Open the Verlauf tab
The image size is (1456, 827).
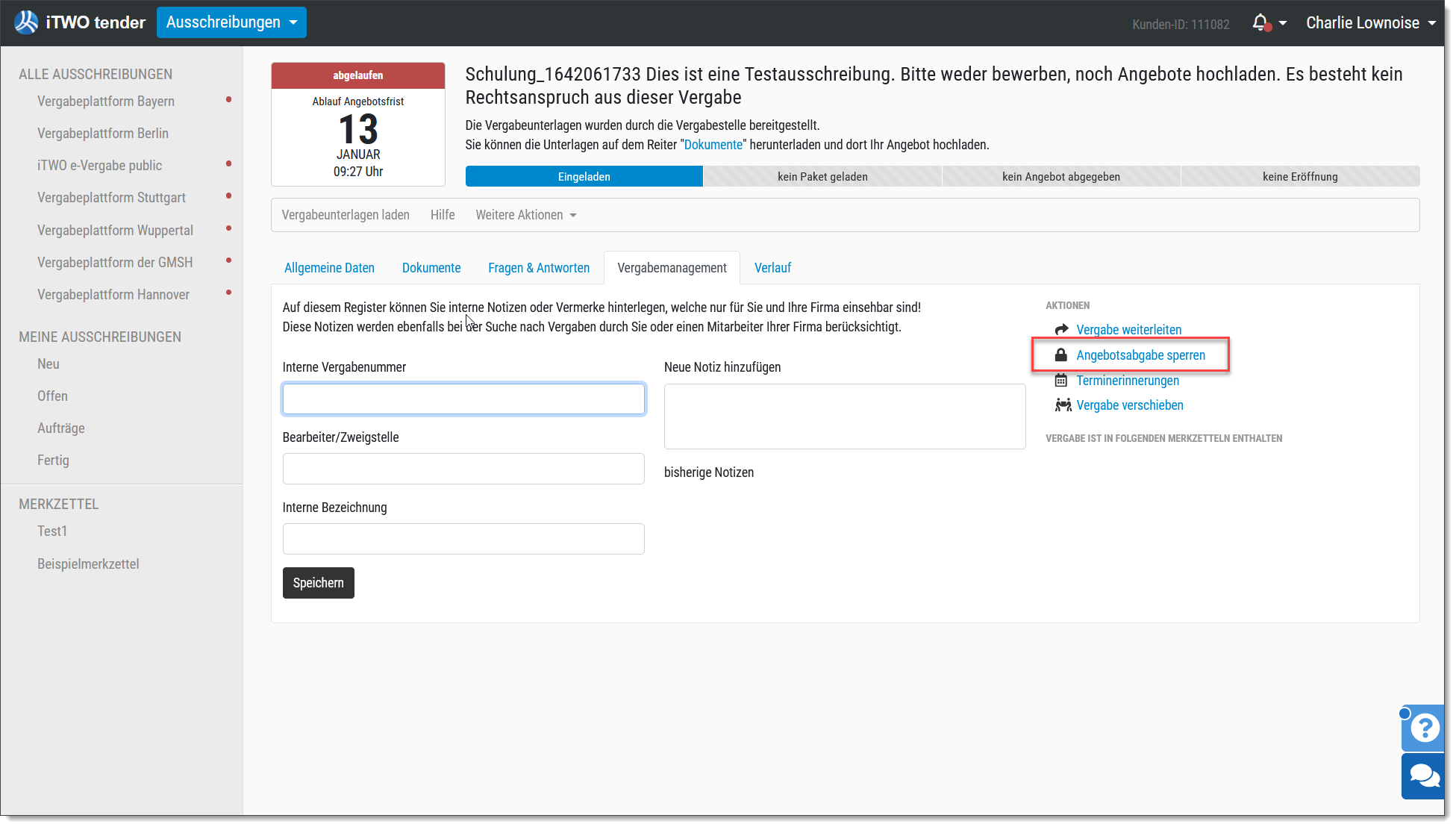tap(772, 268)
